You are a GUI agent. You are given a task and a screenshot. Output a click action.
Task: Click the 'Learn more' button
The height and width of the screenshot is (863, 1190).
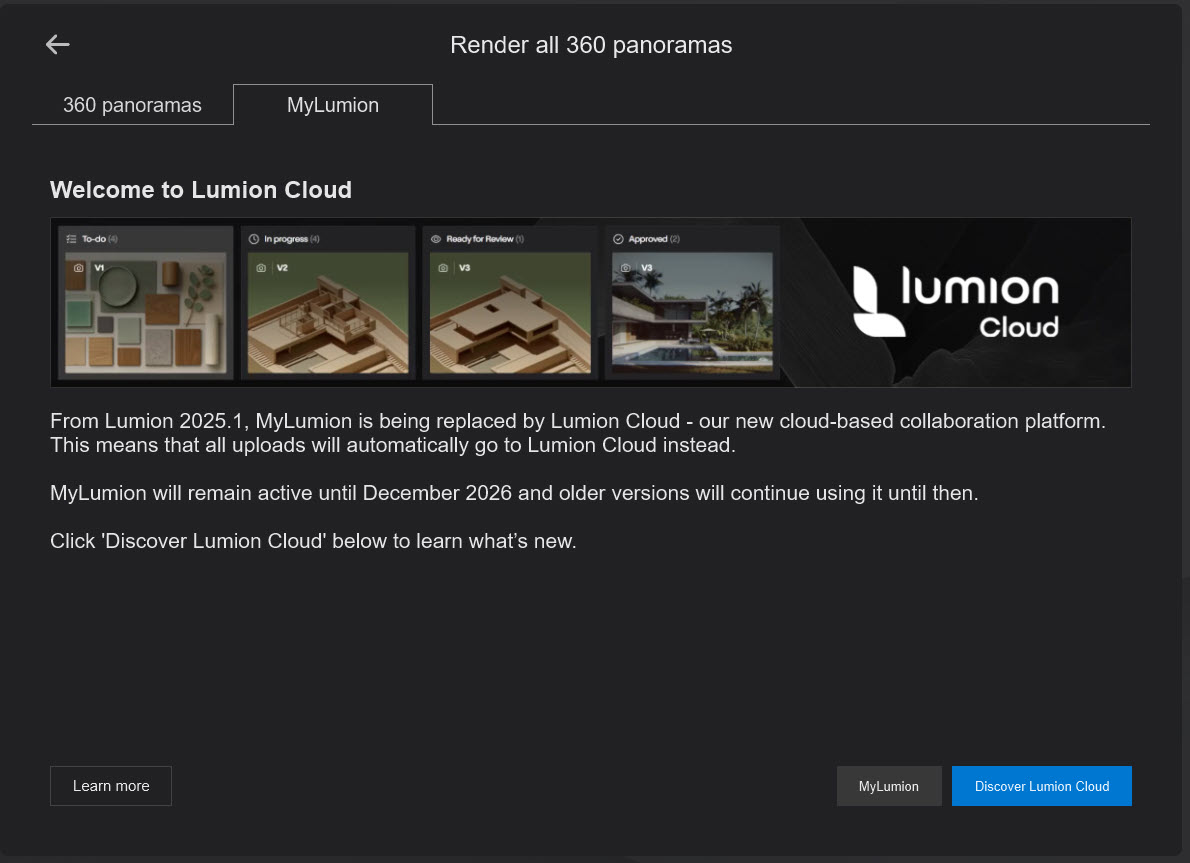[110, 785]
